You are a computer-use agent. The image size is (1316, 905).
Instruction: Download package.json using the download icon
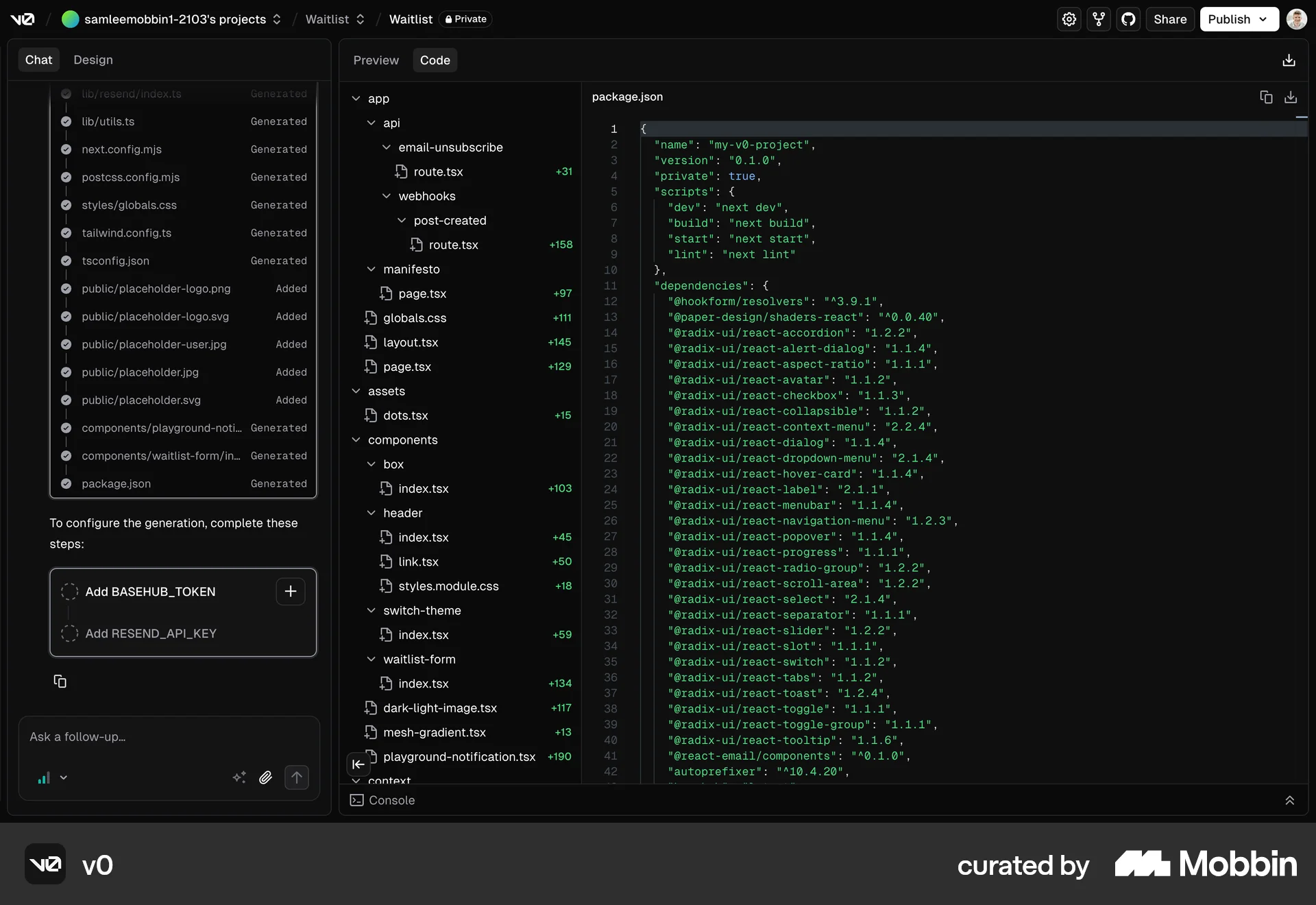pyautogui.click(x=1291, y=97)
